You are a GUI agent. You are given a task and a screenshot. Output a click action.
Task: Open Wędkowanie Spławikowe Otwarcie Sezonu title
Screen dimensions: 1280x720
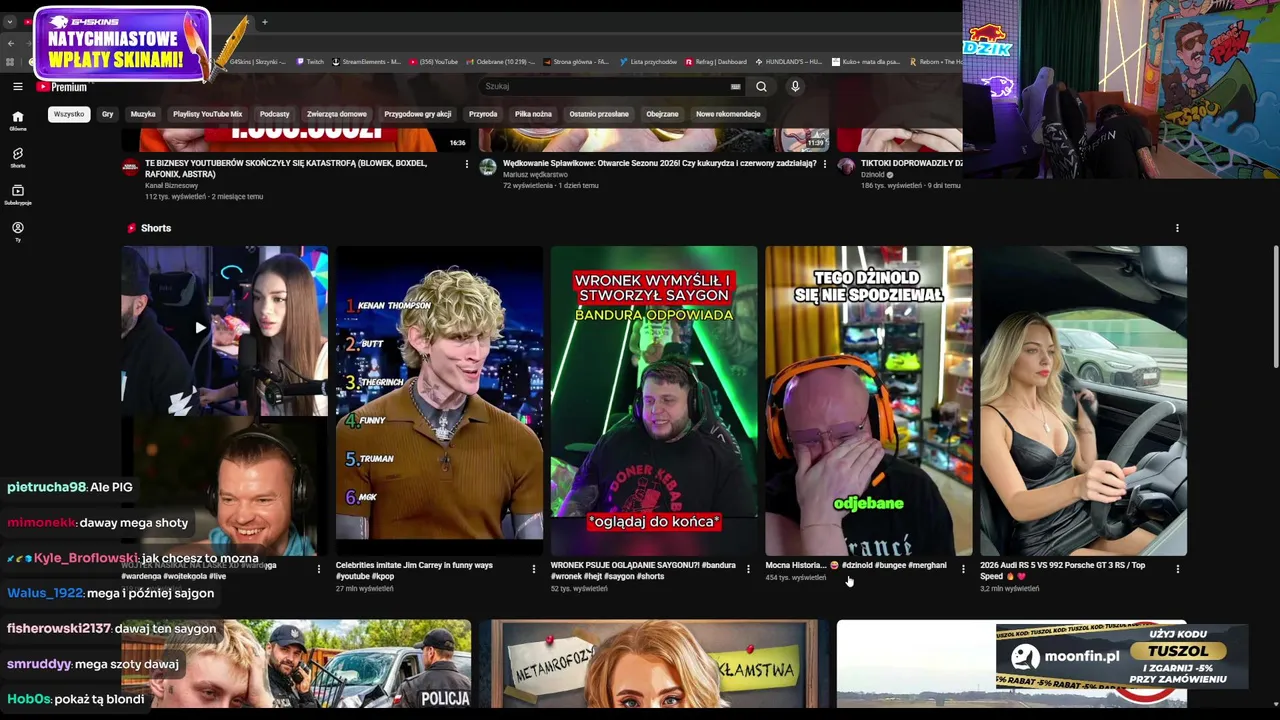(x=660, y=163)
